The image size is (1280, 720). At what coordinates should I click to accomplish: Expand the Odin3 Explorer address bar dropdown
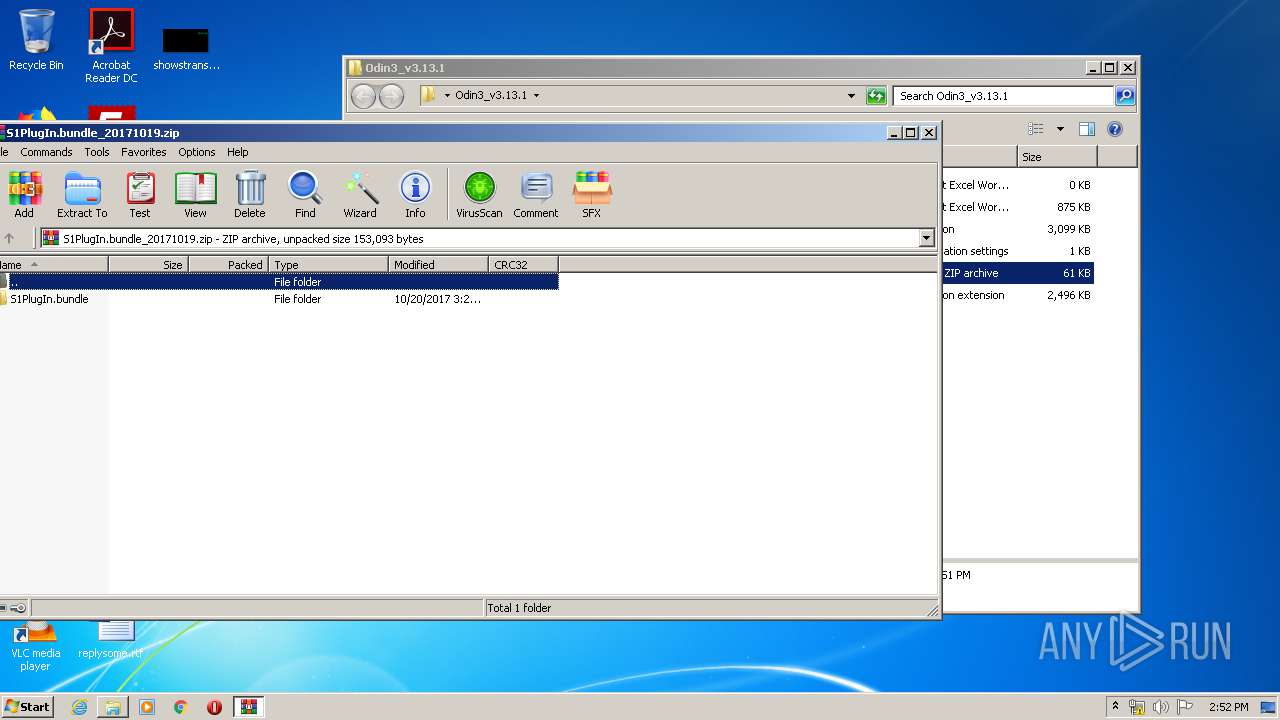point(851,96)
